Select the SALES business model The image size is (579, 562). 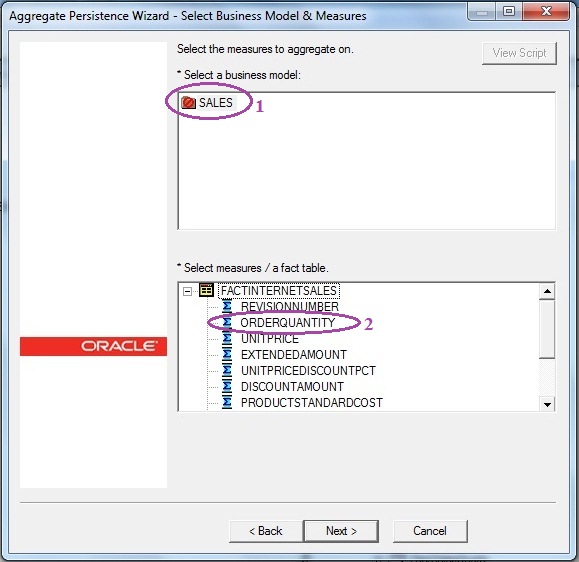pos(216,103)
